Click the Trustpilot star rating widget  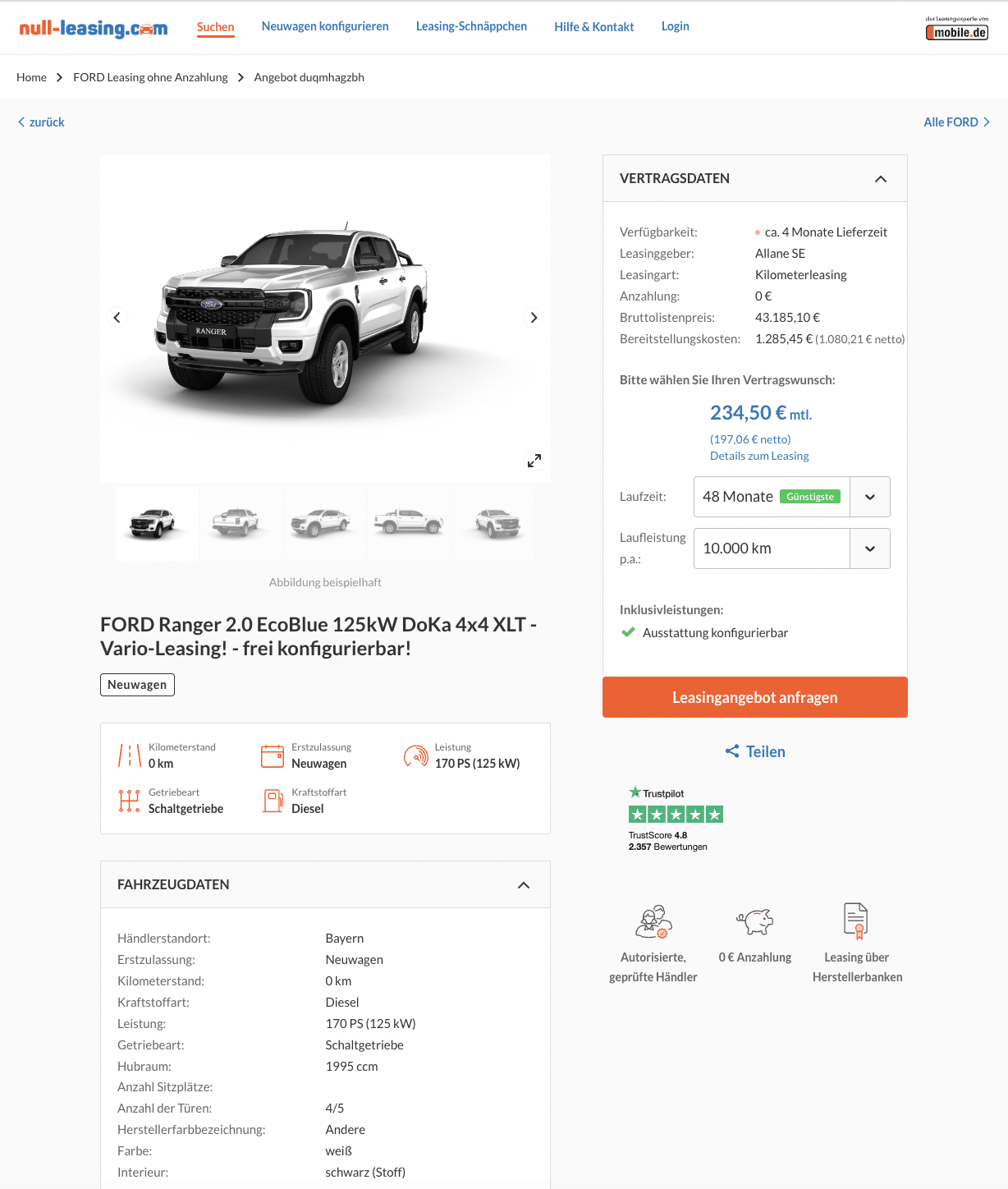[676, 819]
